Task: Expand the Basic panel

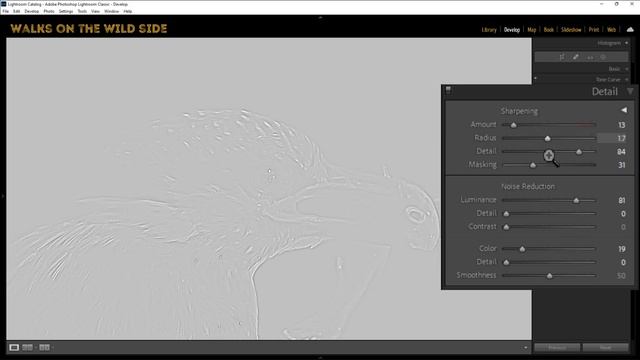Action: coord(627,69)
